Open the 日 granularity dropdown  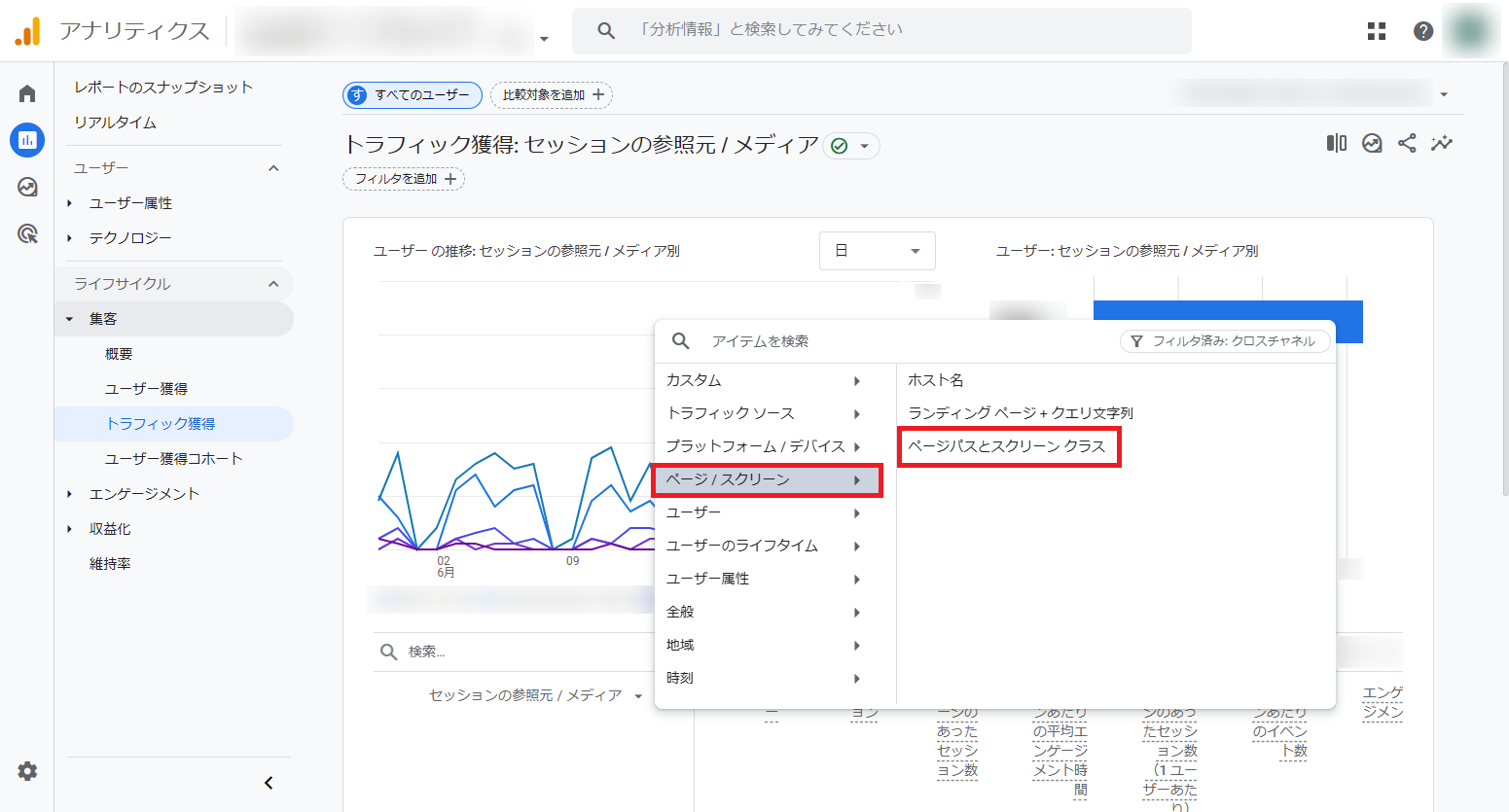pos(877,251)
